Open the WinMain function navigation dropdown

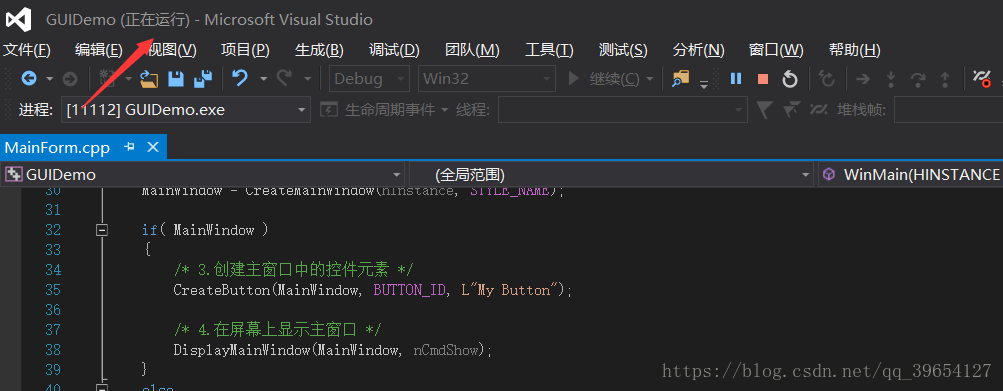(911, 174)
